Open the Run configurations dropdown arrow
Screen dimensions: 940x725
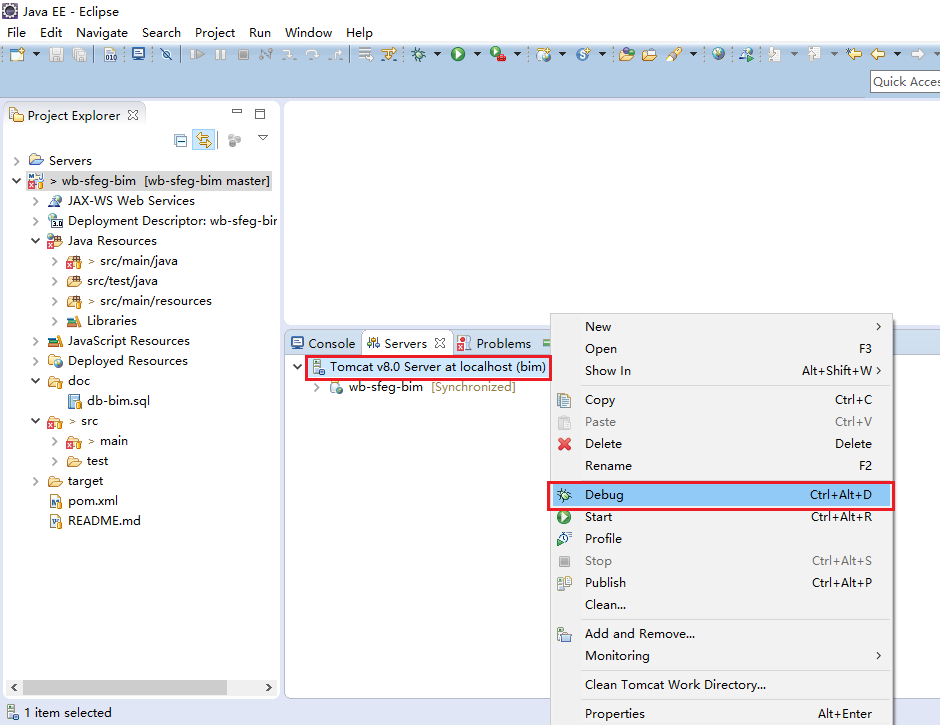[477, 55]
